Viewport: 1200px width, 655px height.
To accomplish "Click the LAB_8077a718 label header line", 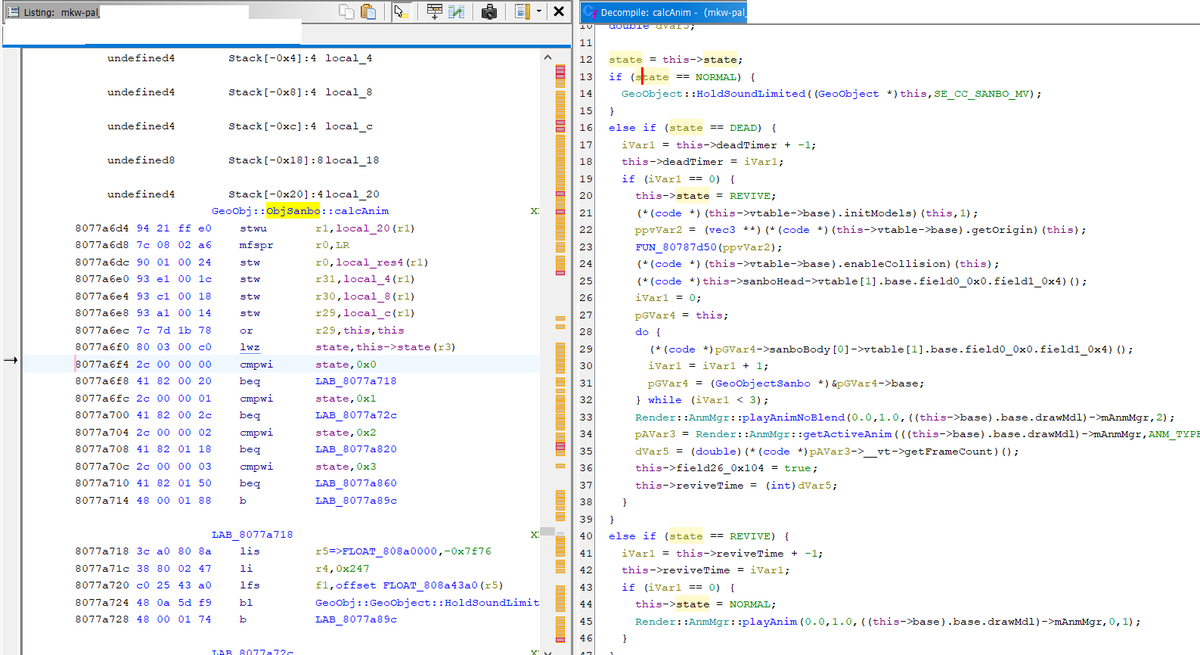I will [252, 535].
